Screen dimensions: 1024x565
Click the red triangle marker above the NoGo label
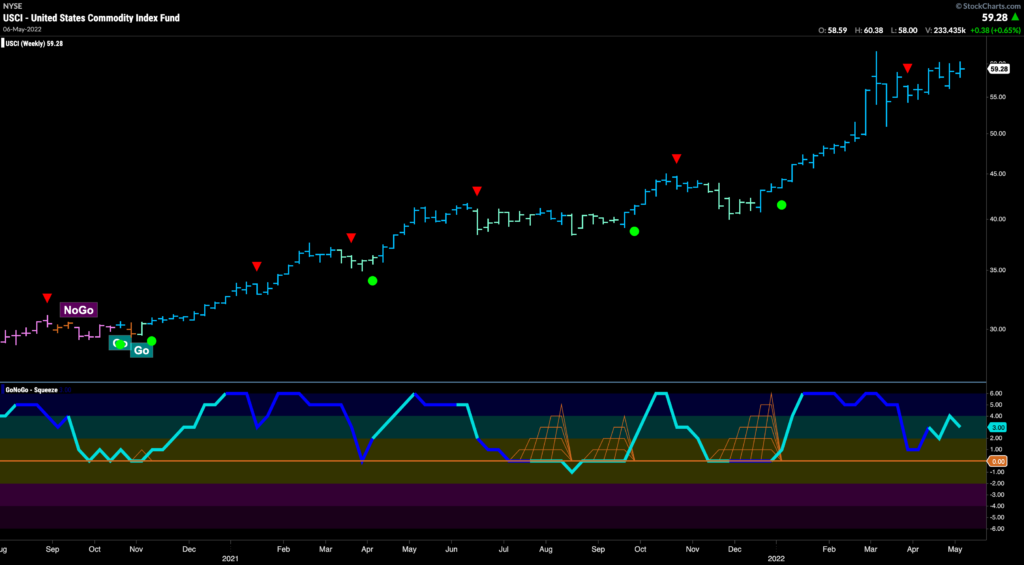tap(47, 298)
